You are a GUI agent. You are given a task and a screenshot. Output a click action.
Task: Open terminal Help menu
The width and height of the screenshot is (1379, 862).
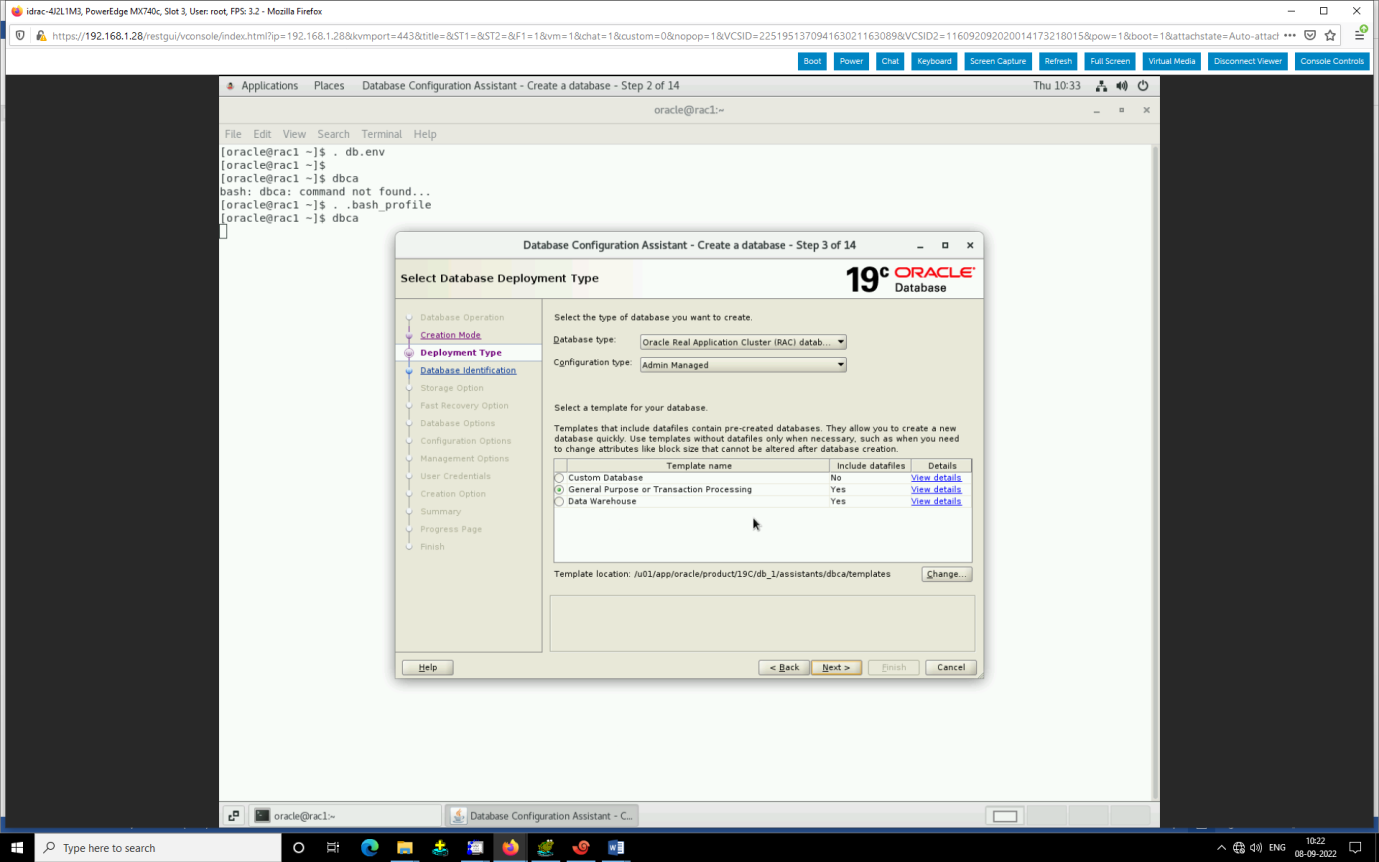pyautogui.click(x=425, y=134)
